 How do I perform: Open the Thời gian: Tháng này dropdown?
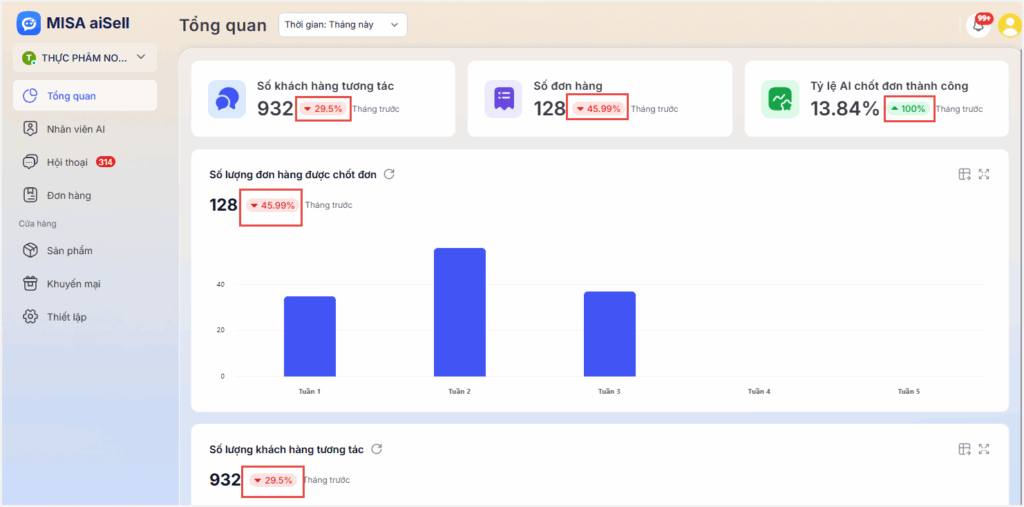pyautogui.click(x=342, y=25)
